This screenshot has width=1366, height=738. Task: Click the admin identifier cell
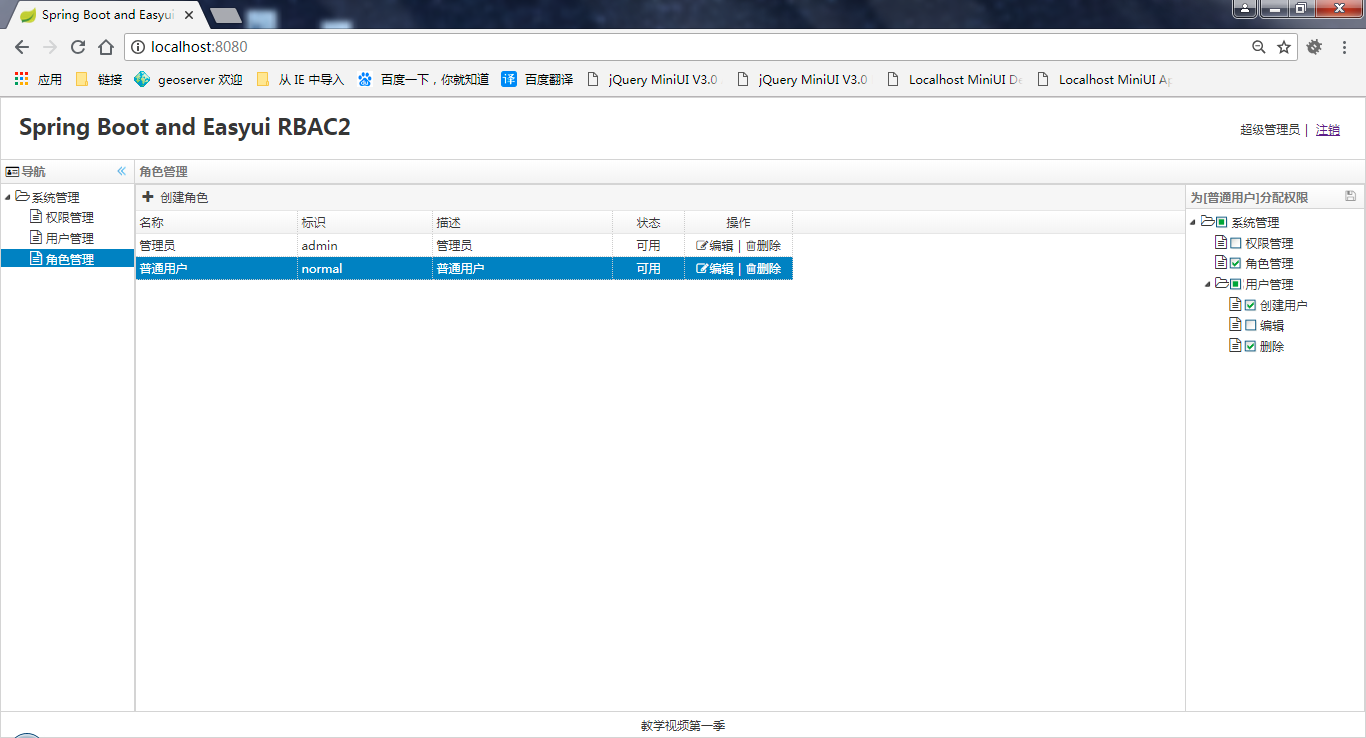coord(365,245)
